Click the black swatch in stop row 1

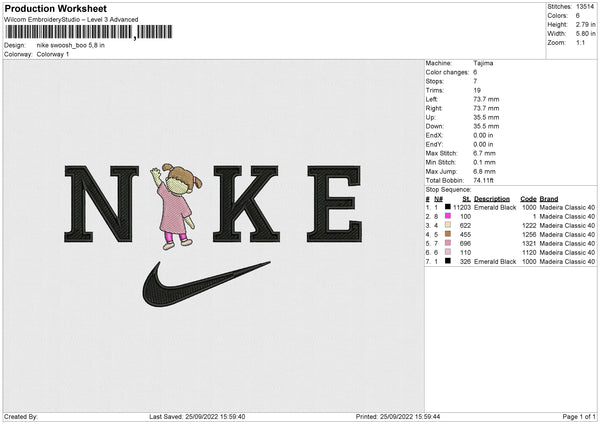click(x=448, y=207)
